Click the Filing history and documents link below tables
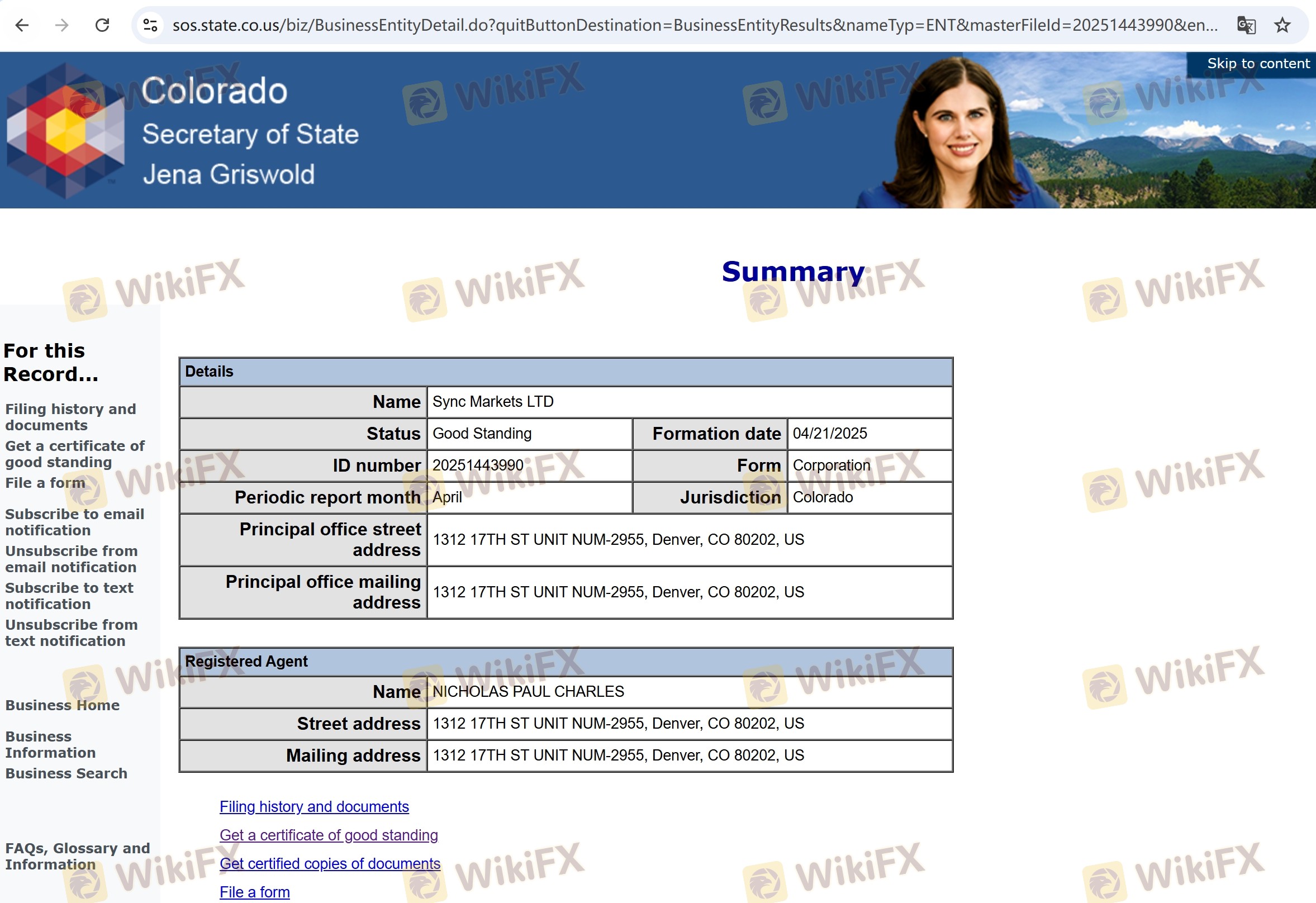 click(314, 806)
